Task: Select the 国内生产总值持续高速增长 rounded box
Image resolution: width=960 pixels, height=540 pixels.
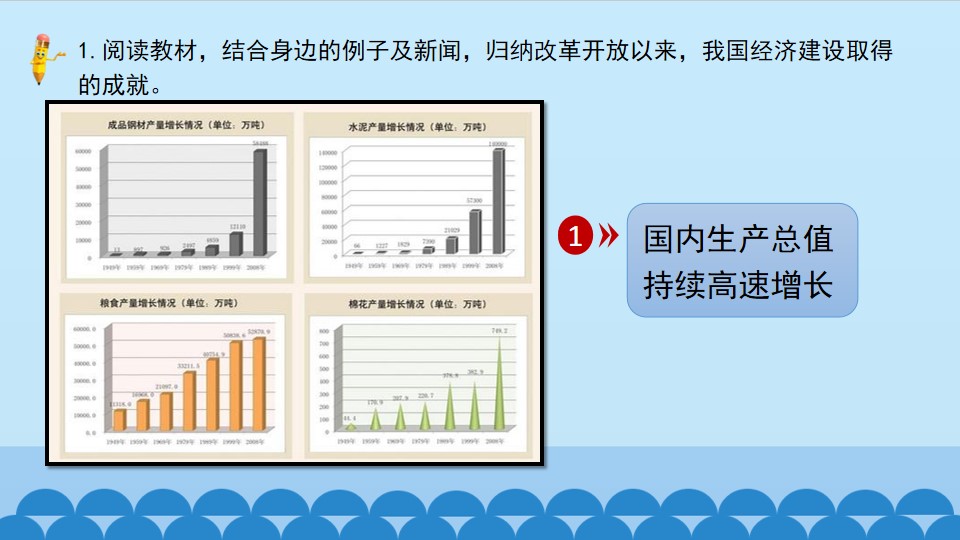Action: 741,260
